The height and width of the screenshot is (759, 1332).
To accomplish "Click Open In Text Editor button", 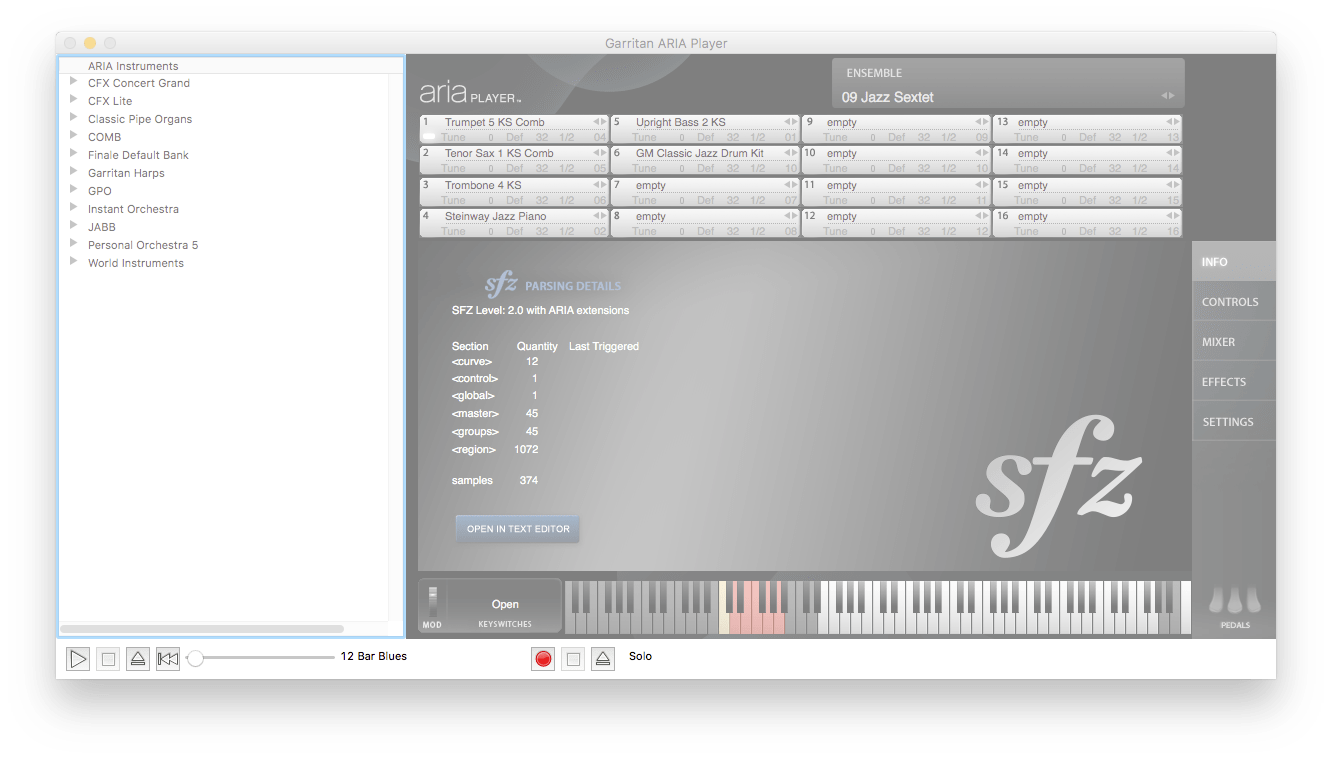I will [x=518, y=529].
